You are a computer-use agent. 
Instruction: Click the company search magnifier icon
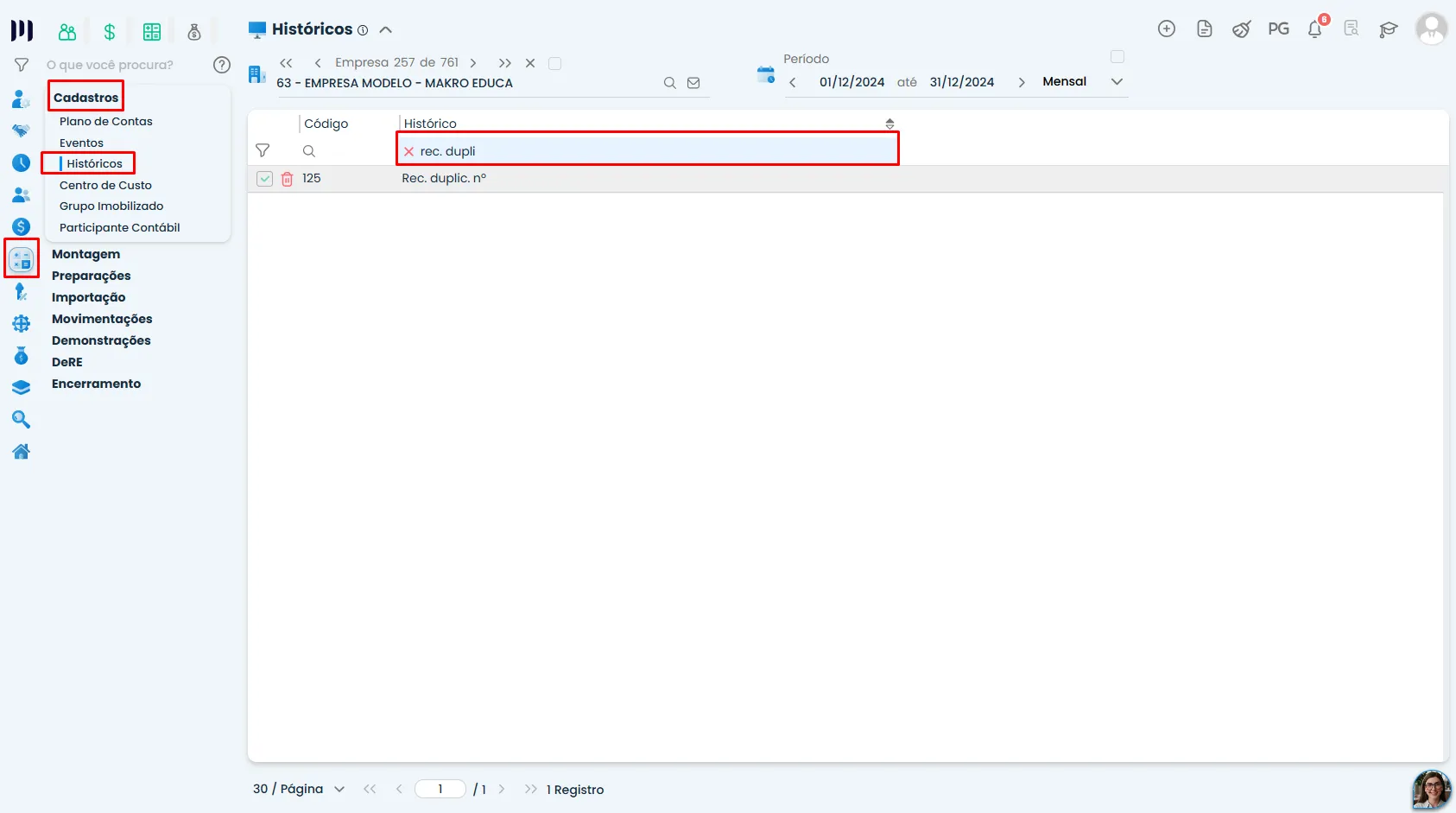coord(669,83)
